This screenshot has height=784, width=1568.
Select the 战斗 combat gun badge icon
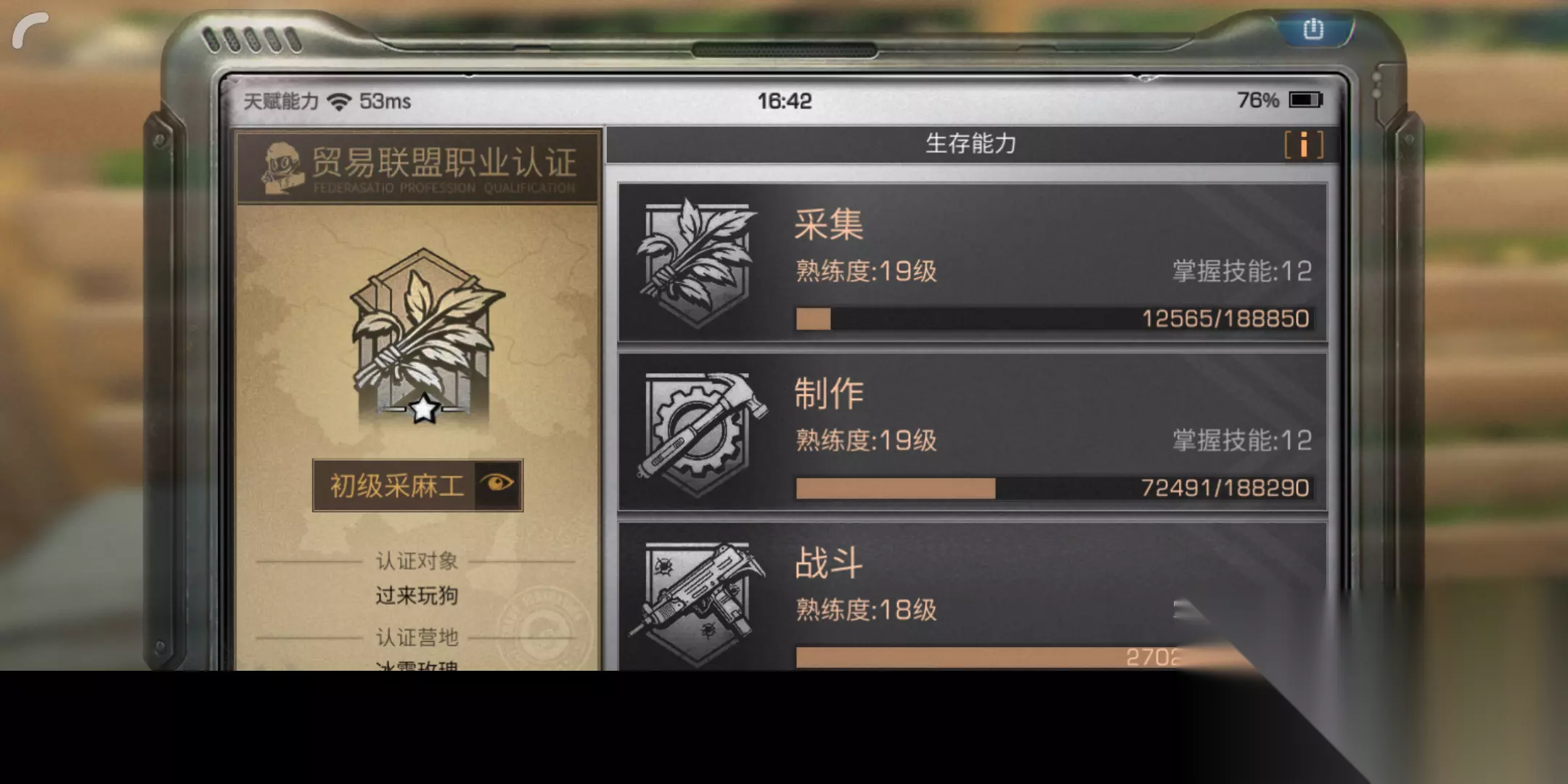pyautogui.click(x=698, y=601)
